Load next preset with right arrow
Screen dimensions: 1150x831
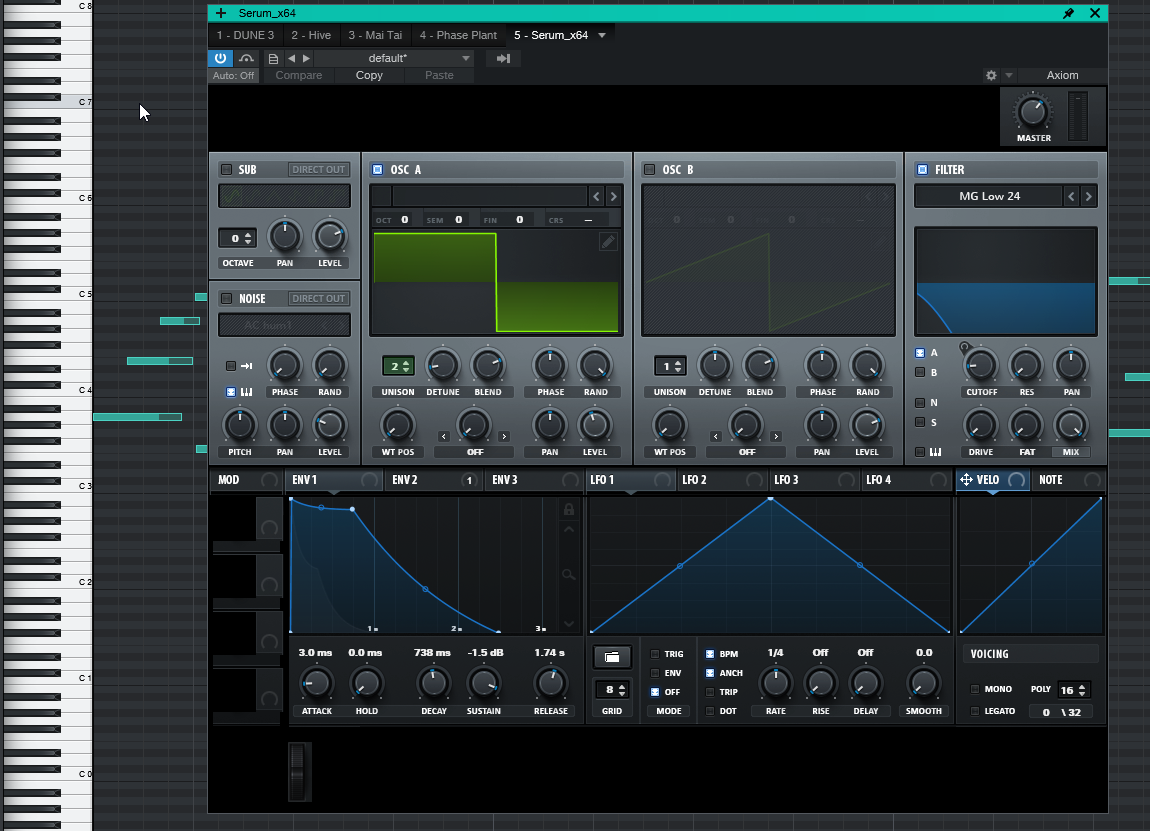click(x=307, y=59)
